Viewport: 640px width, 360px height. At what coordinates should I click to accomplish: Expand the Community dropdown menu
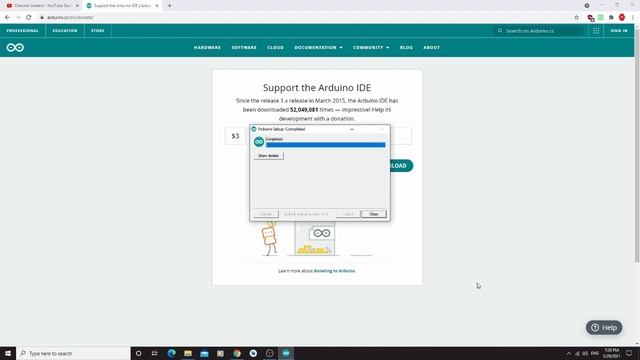[371, 47]
